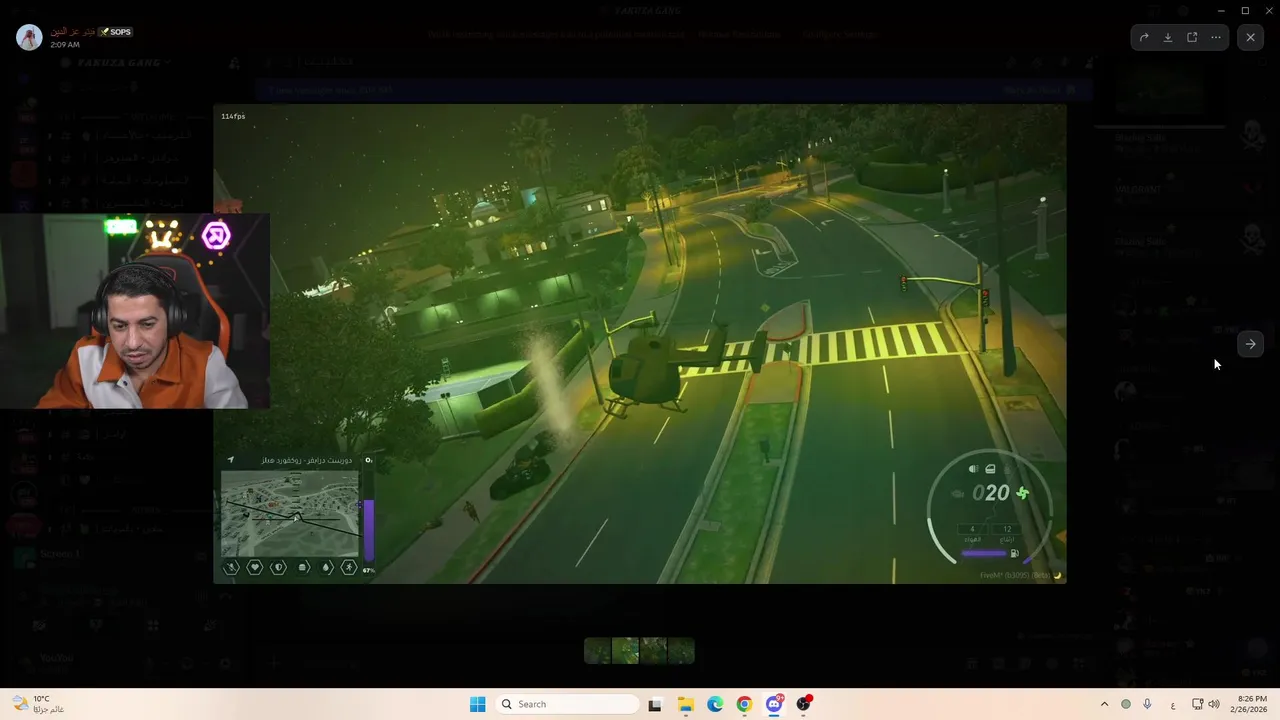
Task: Forward the image using the arrow icon
Action: click(1144, 37)
